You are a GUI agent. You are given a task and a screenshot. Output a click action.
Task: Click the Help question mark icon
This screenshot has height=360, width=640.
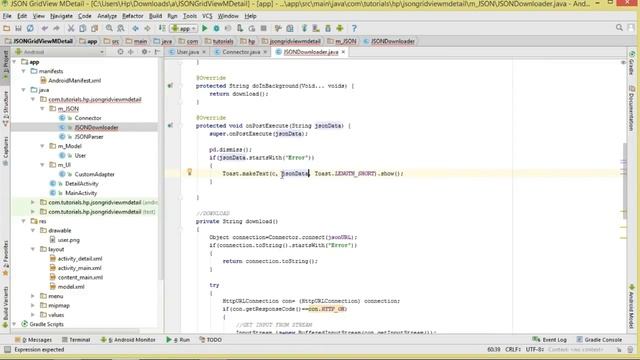point(354,28)
